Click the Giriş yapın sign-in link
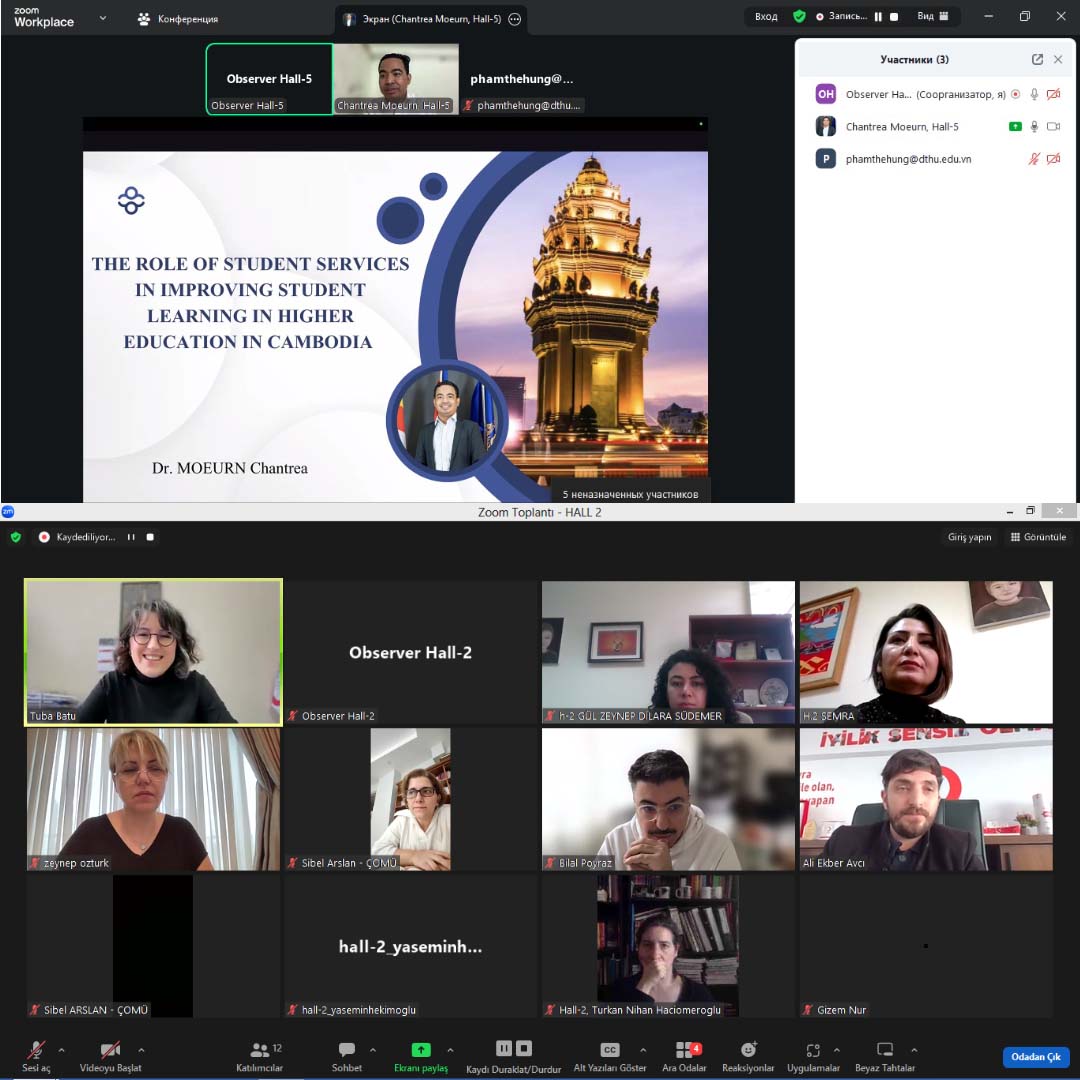1080x1080 pixels. click(969, 537)
